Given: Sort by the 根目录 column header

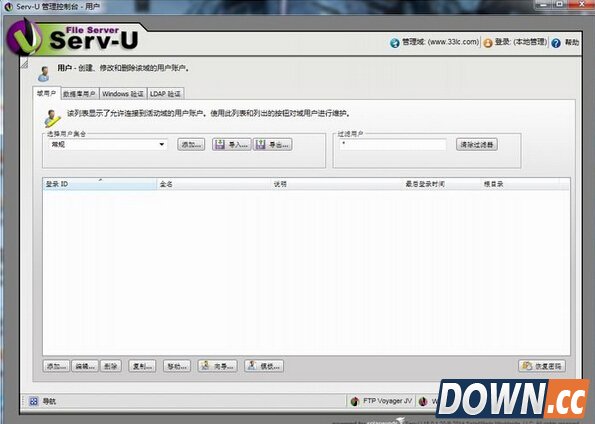Looking at the screenshot, I should tap(520, 184).
